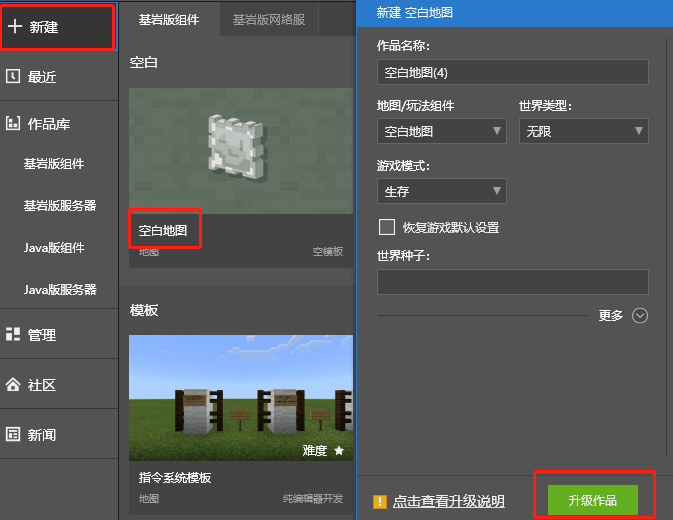Viewport: 673px width, 520px height.
Task: Click the 作品库 library icon
Action: 13,123
